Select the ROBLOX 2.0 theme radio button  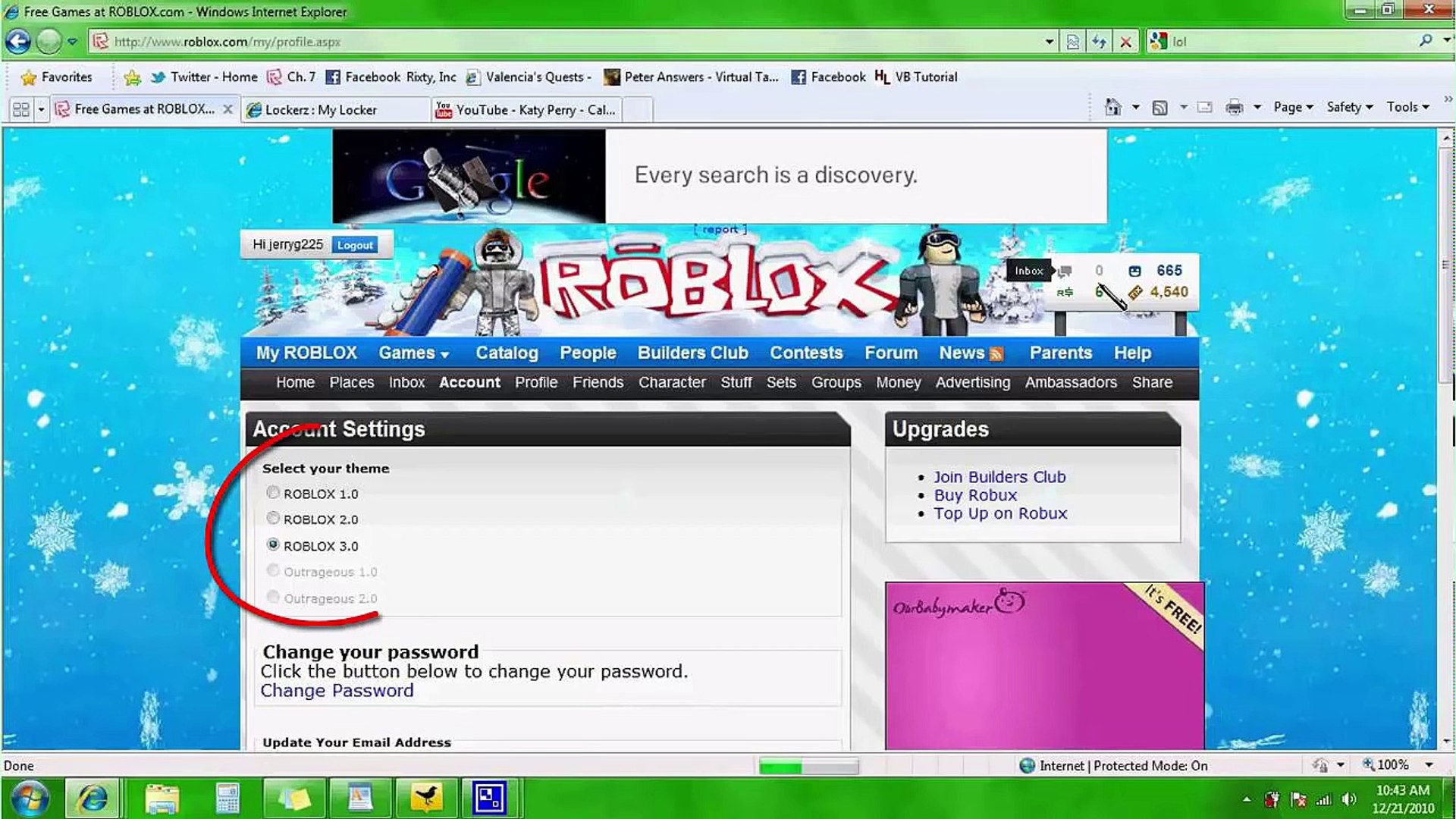click(x=272, y=518)
